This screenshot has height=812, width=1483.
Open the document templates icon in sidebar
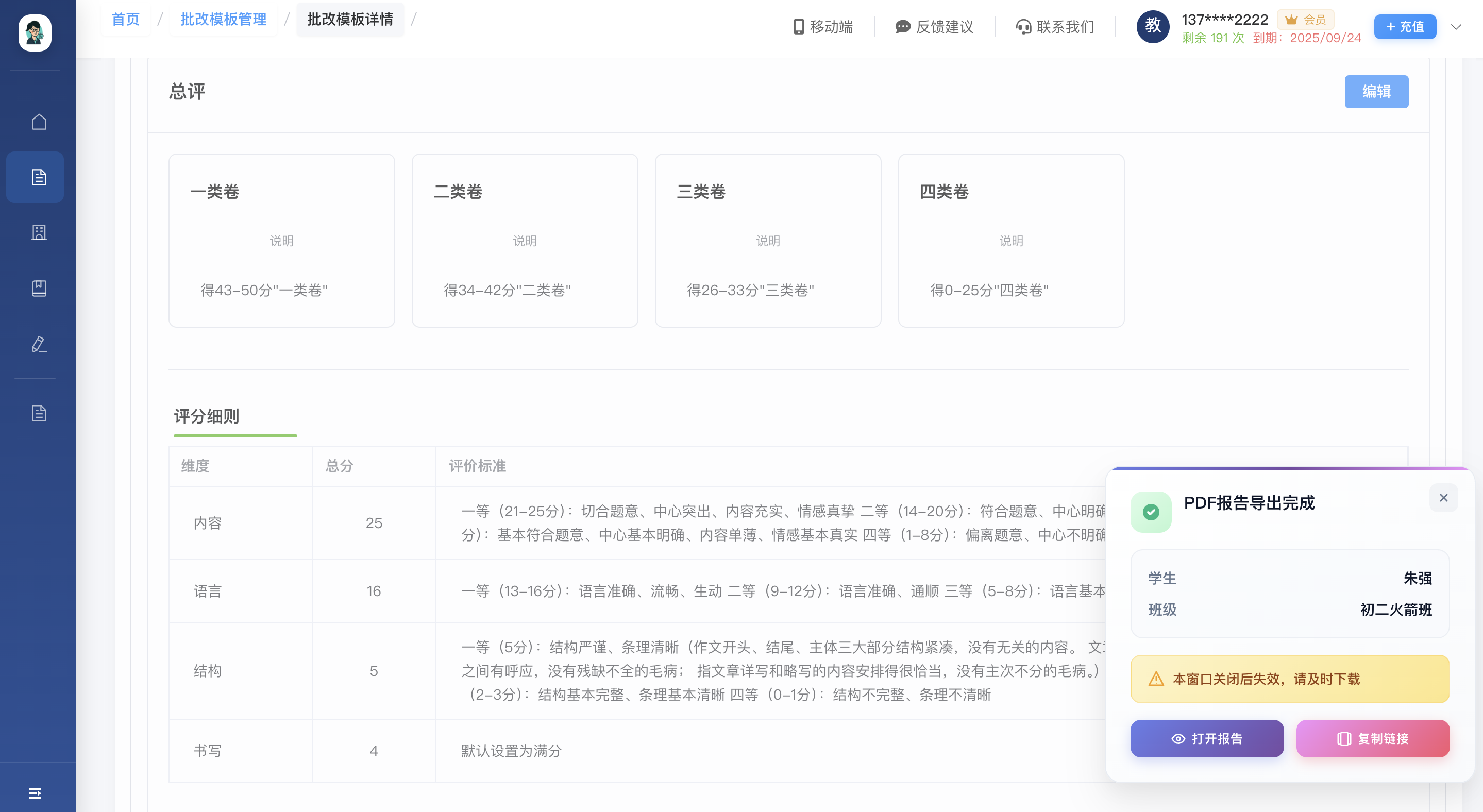(39, 177)
